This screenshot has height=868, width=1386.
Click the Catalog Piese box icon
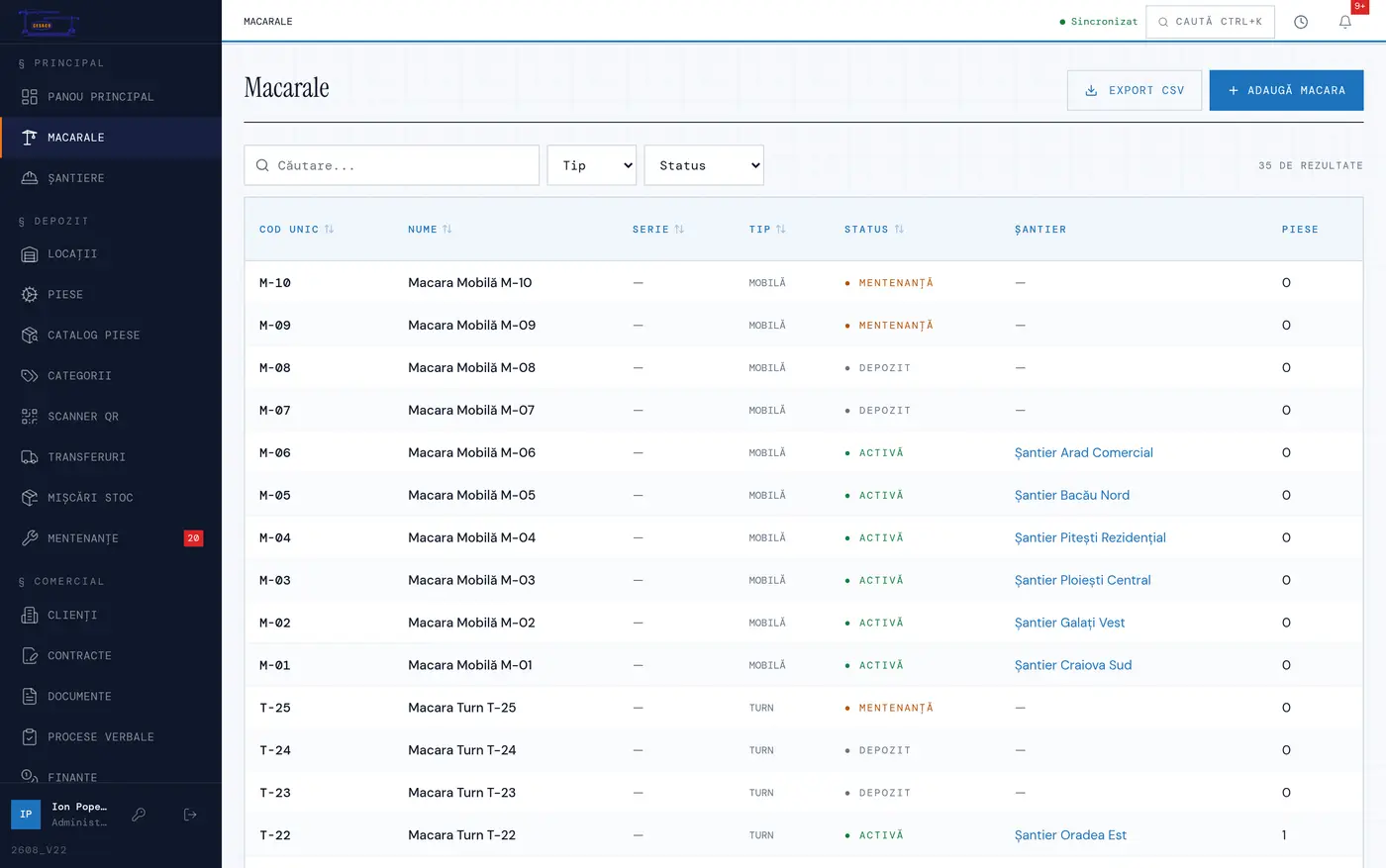pyautogui.click(x=30, y=336)
